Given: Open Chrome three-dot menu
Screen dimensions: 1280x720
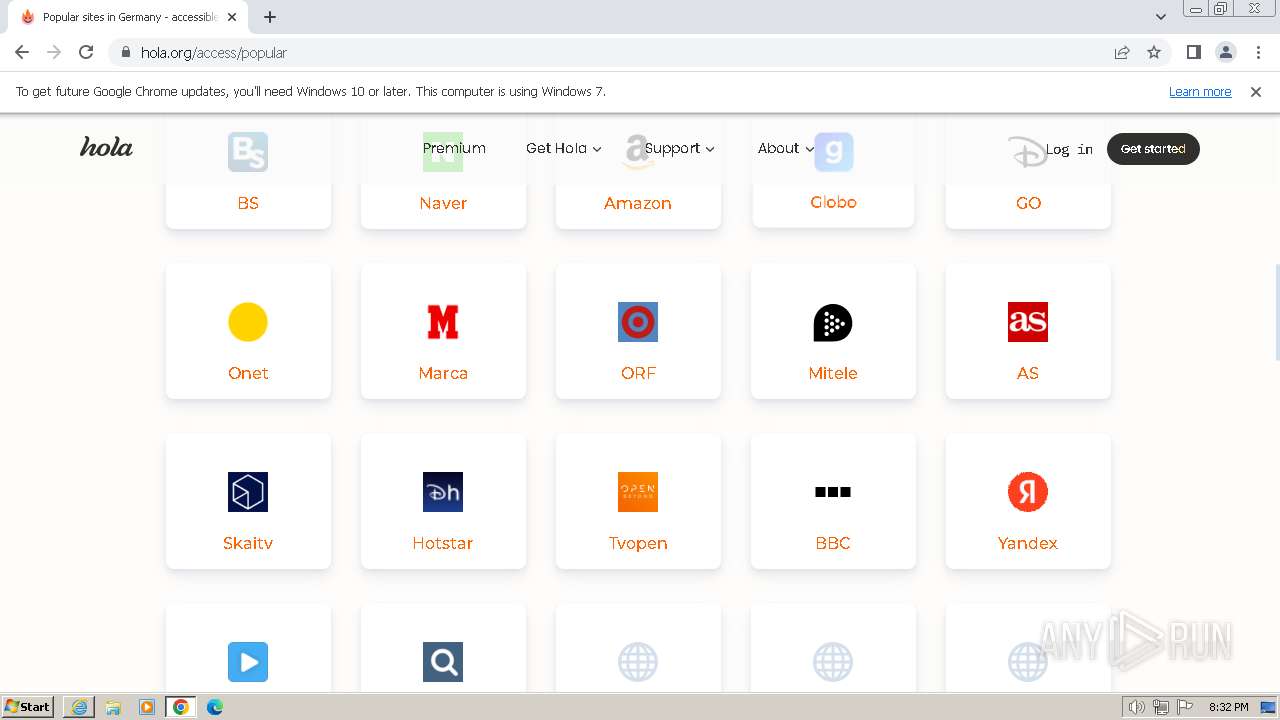Looking at the screenshot, I should (x=1258, y=52).
